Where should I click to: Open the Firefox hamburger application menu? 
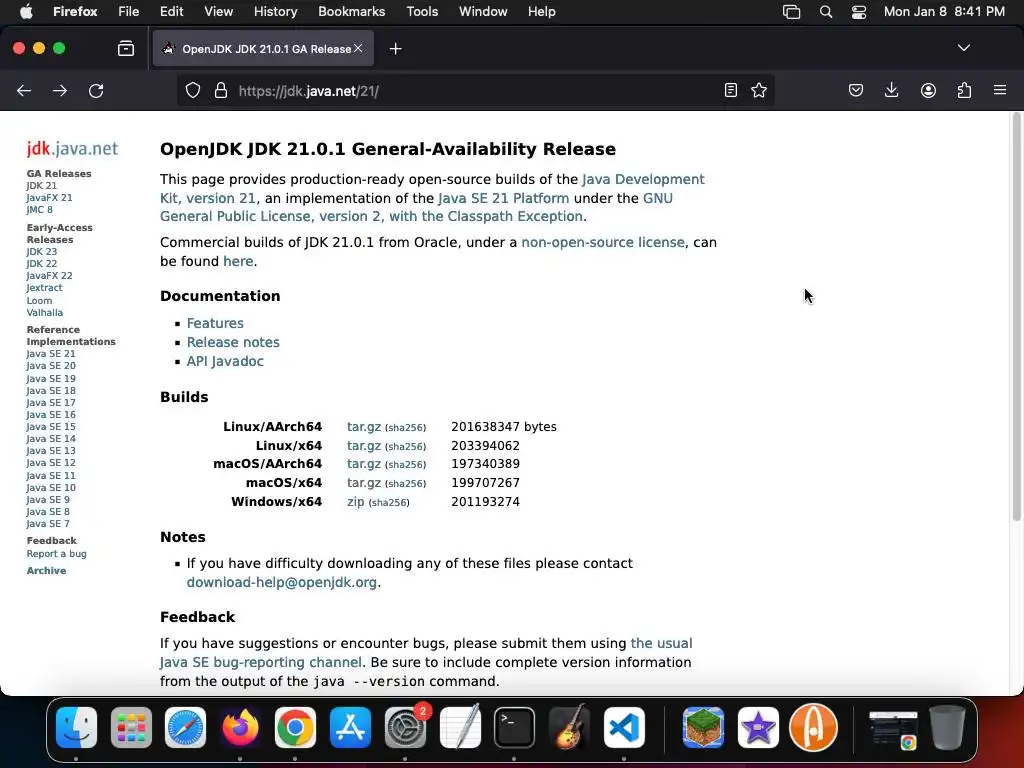coord(1000,90)
